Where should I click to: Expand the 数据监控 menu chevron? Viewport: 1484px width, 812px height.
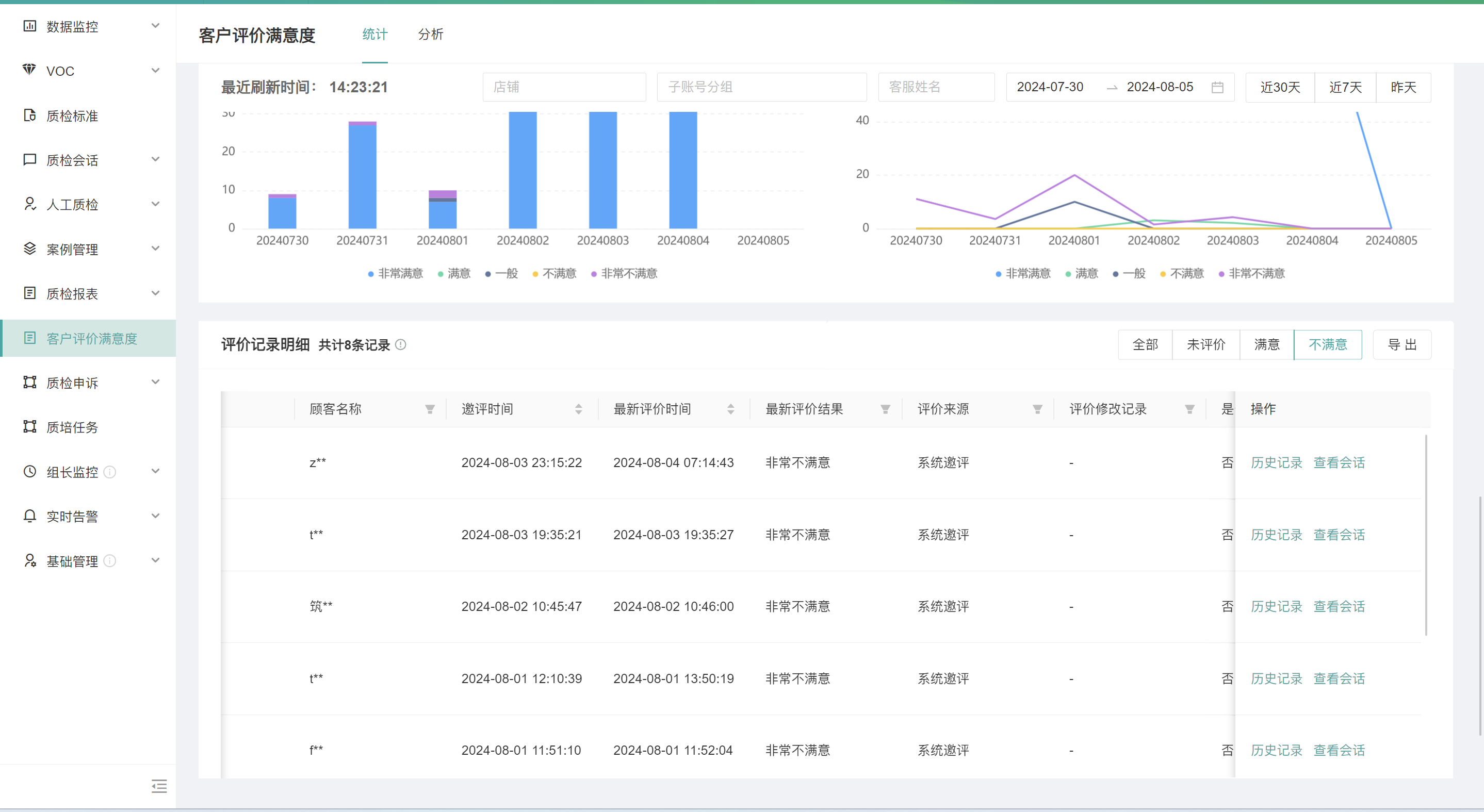click(155, 25)
